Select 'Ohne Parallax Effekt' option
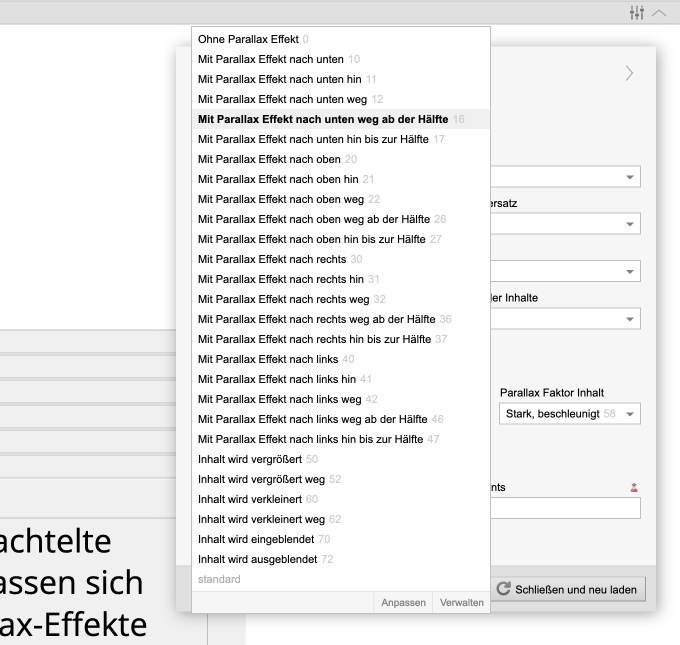Viewport: 680px width, 645px height. coord(341,39)
